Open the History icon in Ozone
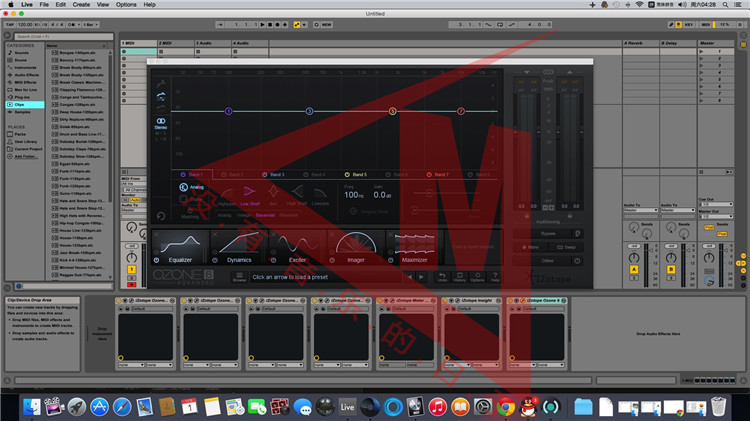The height and width of the screenshot is (421, 750). coord(460,277)
